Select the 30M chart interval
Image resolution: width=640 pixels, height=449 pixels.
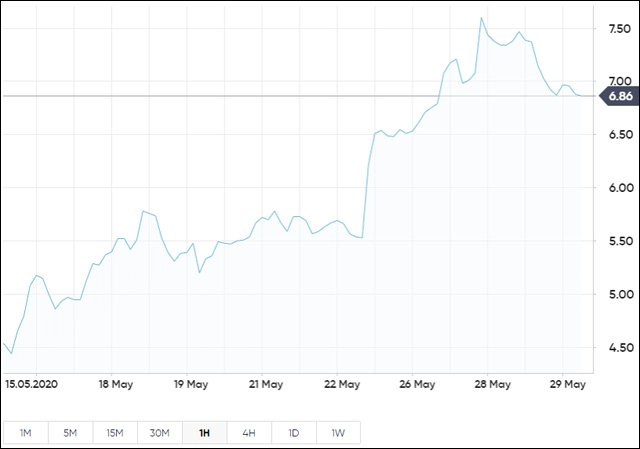(159, 432)
